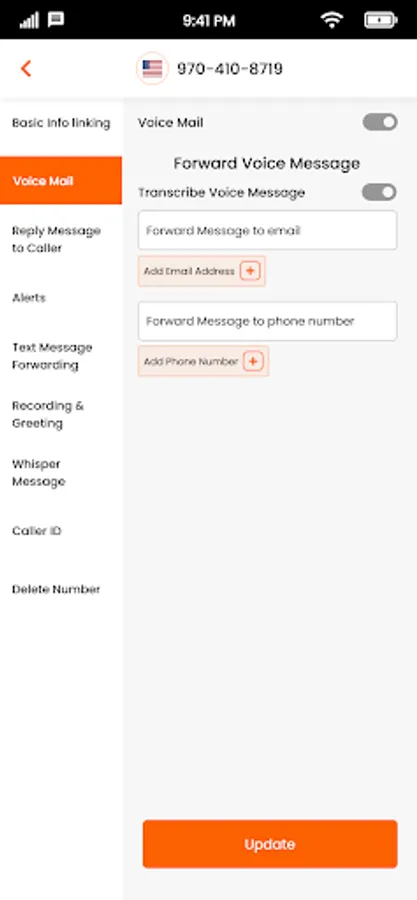Tap the plus icon beside Add Phone Number
417x900 pixels.
click(254, 361)
